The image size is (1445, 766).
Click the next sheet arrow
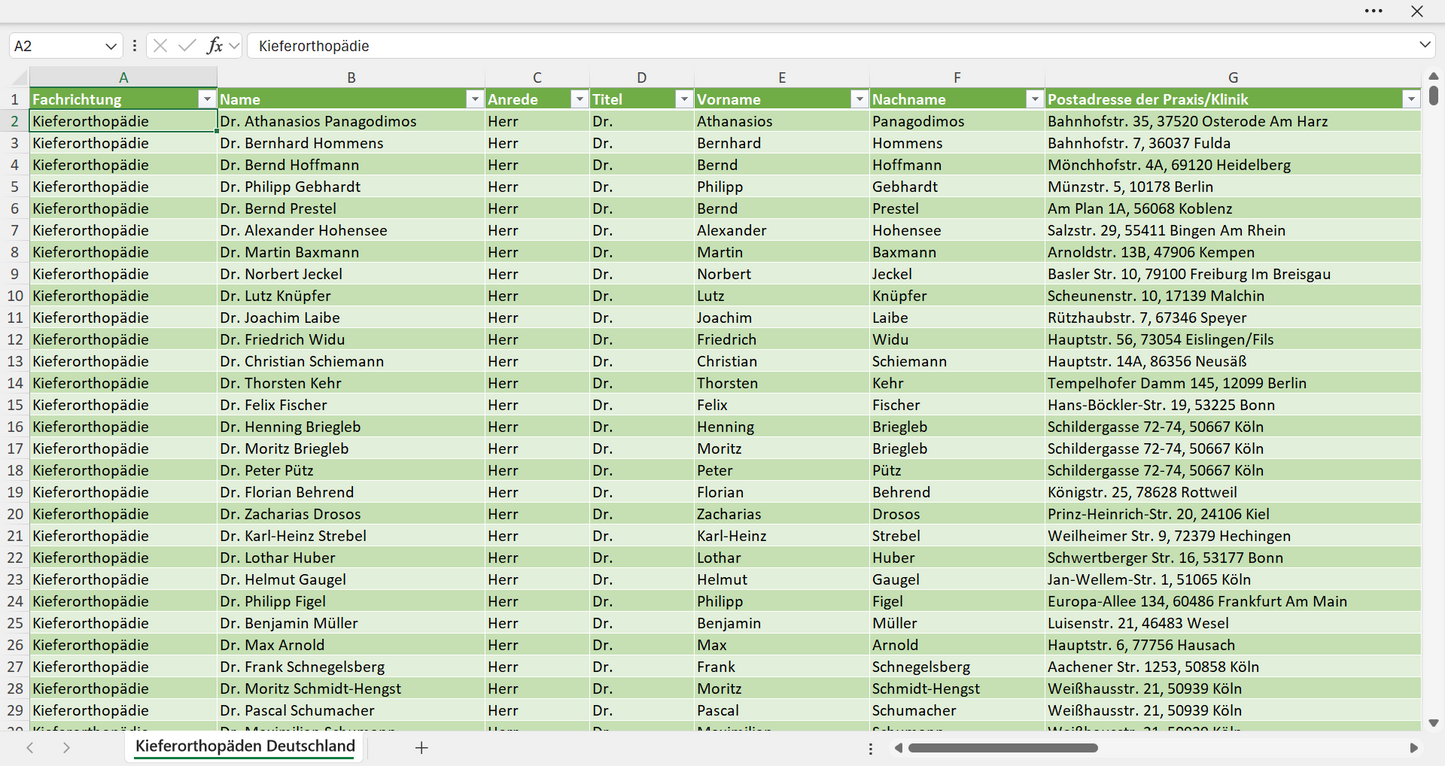66,748
